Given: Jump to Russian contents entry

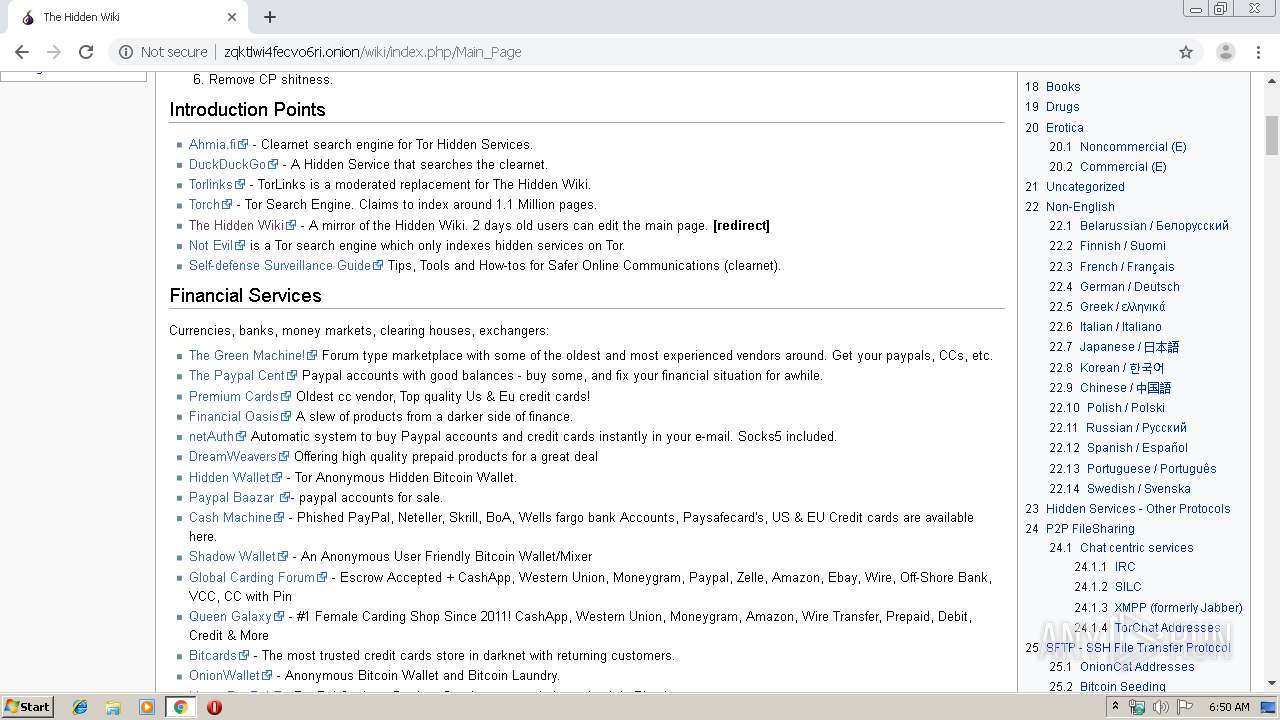Looking at the screenshot, I should tap(1137, 427).
